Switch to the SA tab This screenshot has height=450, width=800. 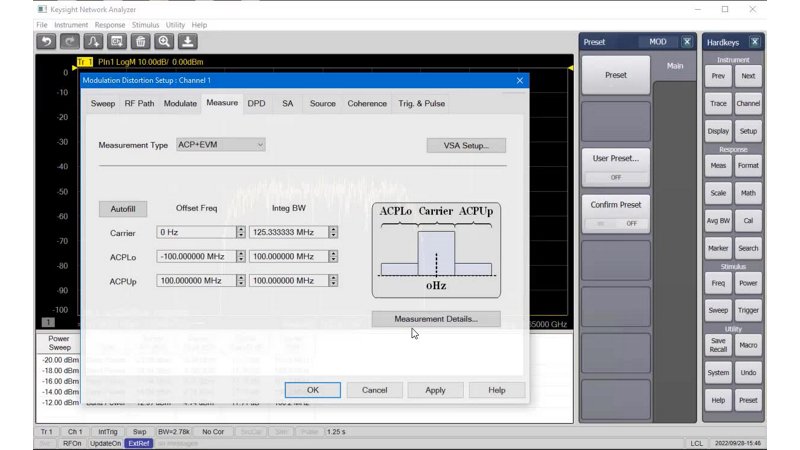(x=288, y=104)
